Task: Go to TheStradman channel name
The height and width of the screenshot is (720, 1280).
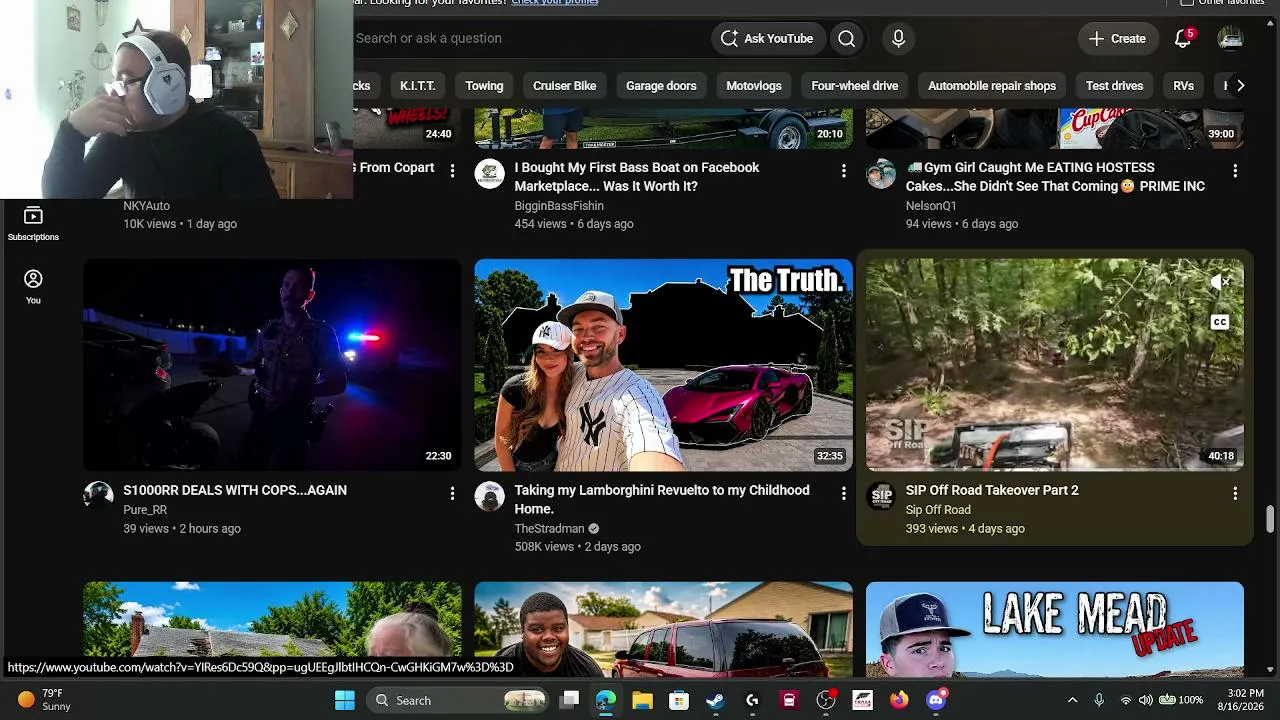Action: click(549, 528)
